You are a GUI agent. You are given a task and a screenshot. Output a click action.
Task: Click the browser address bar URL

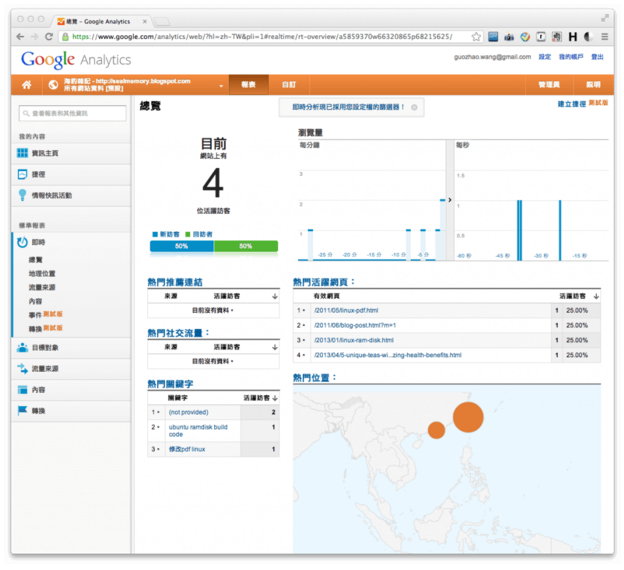(263, 37)
